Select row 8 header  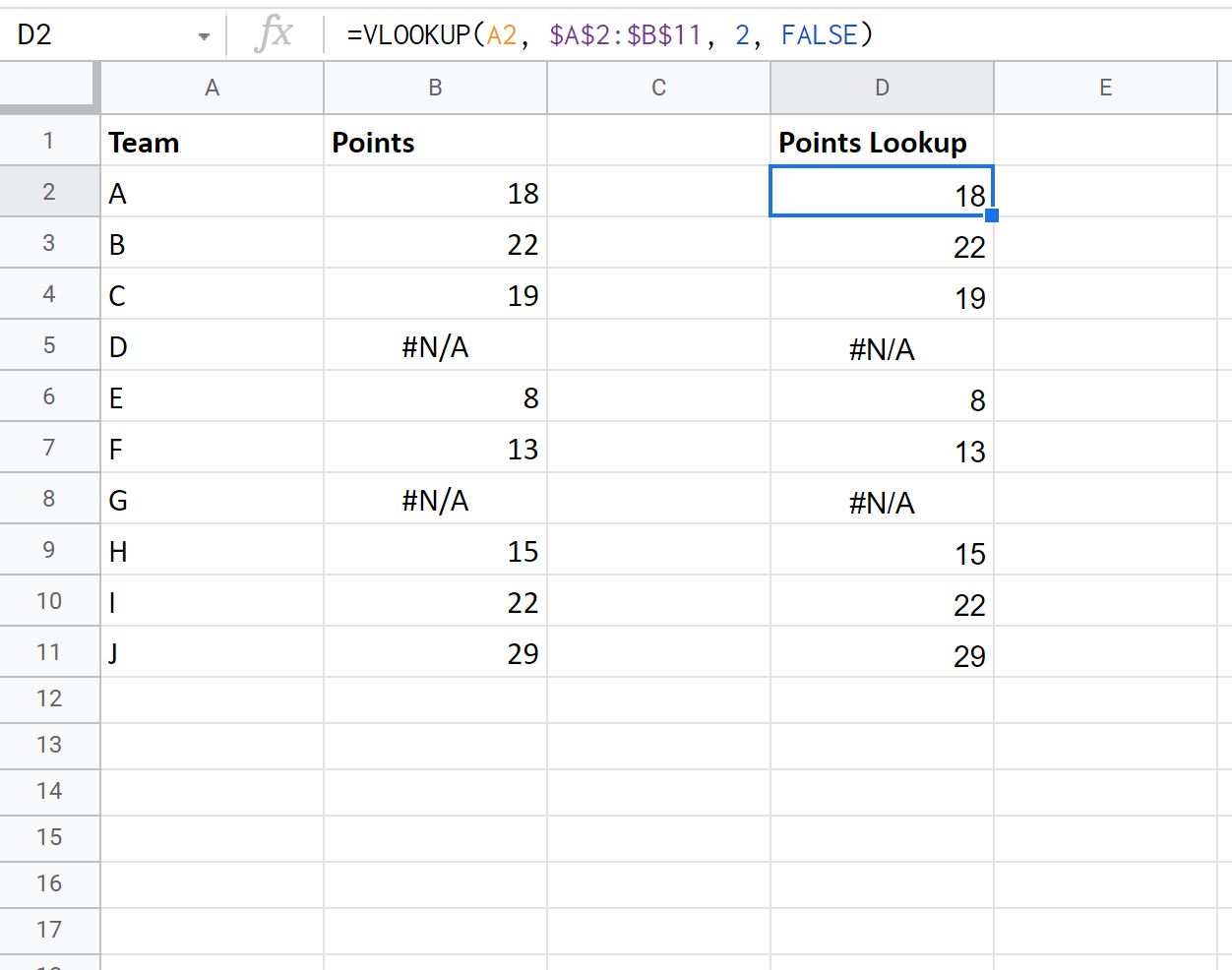coord(49,499)
